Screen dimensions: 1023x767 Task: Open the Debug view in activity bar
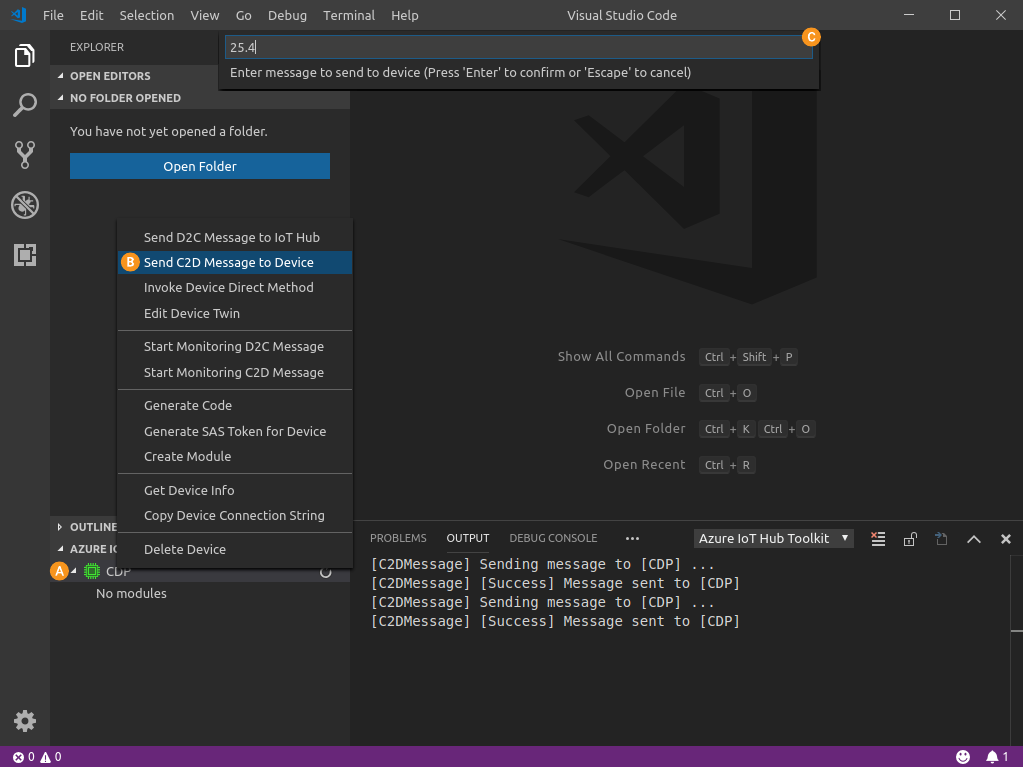click(25, 205)
